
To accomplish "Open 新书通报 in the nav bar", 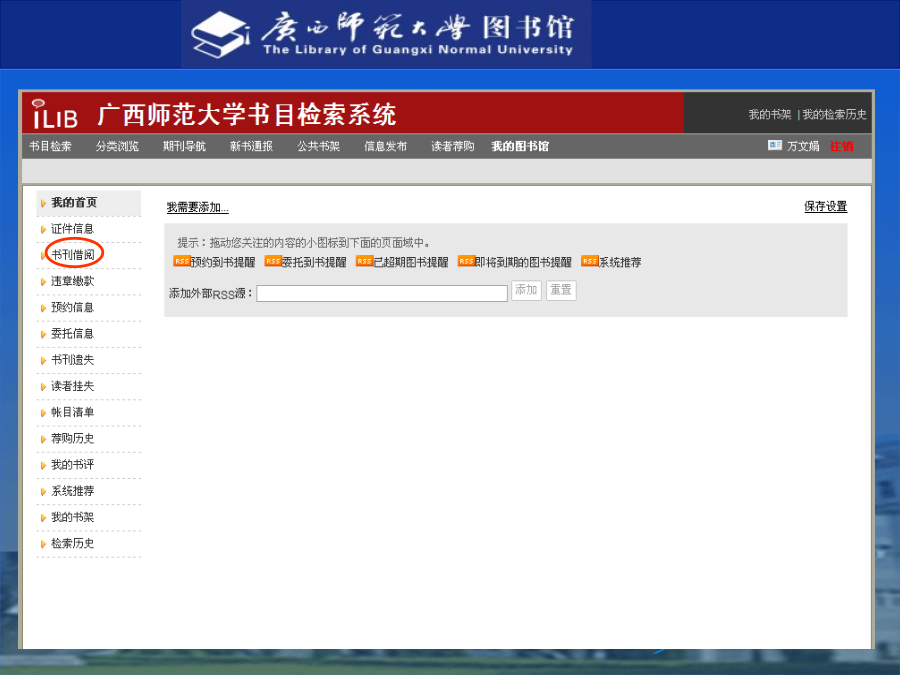I will point(251,146).
